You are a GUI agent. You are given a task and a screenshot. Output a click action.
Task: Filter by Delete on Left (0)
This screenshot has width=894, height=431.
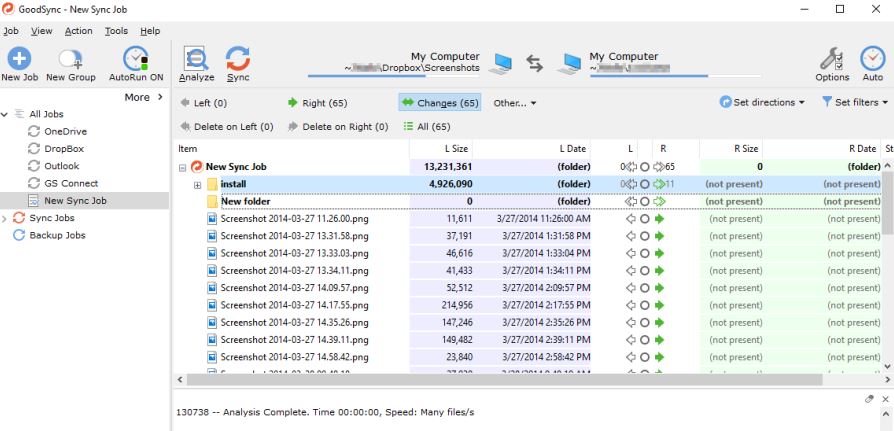(226, 127)
